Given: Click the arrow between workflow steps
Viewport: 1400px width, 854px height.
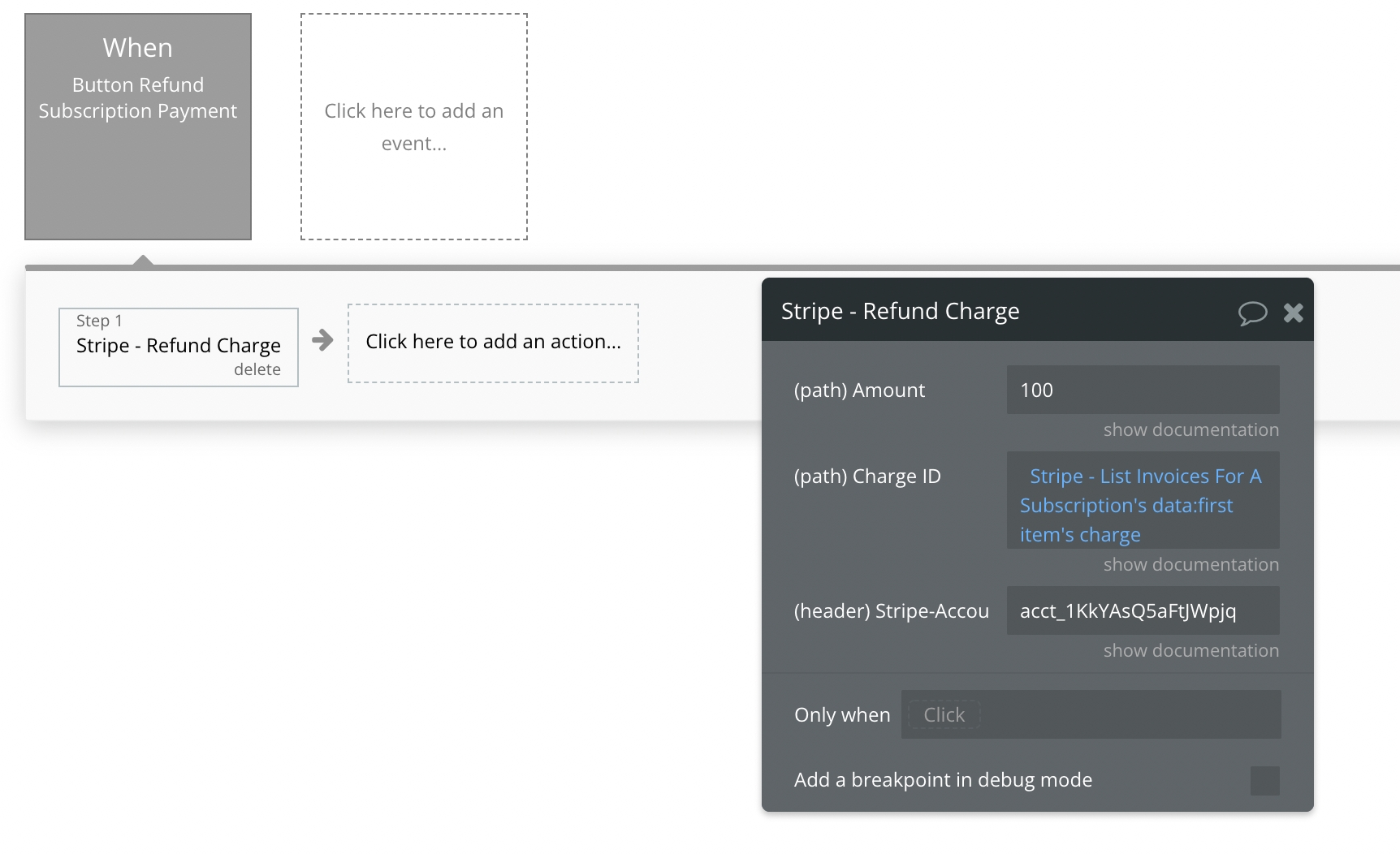Looking at the screenshot, I should [322, 340].
